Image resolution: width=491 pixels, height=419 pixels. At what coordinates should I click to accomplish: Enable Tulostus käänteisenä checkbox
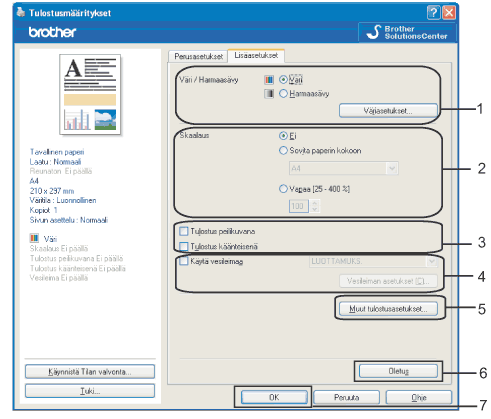184,246
